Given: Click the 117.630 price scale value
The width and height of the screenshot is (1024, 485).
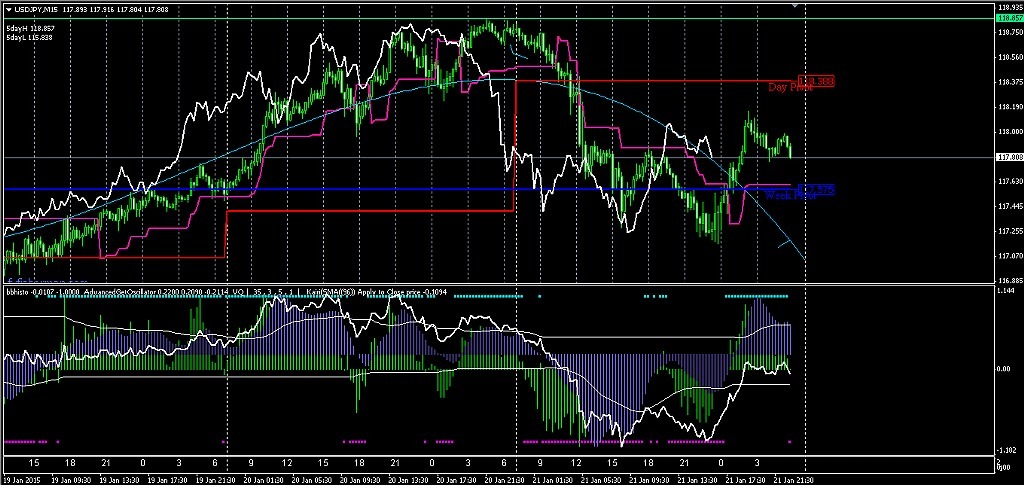Looking at the screenshot, I should 1010,181.
